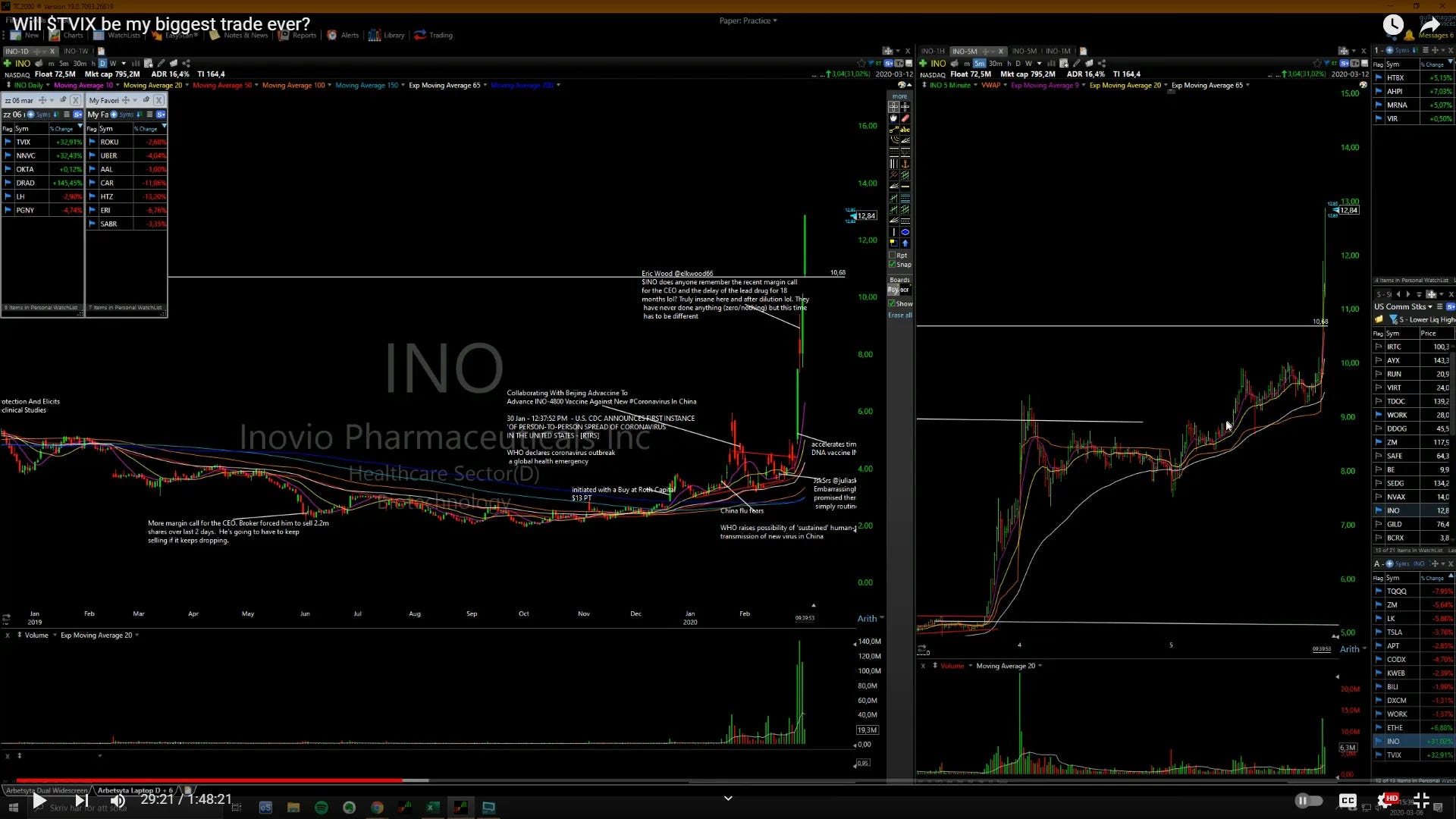Screen dimensions: 1456x819
Task: Open Spotify from the Windows taskbar
Action: [321, 808]
